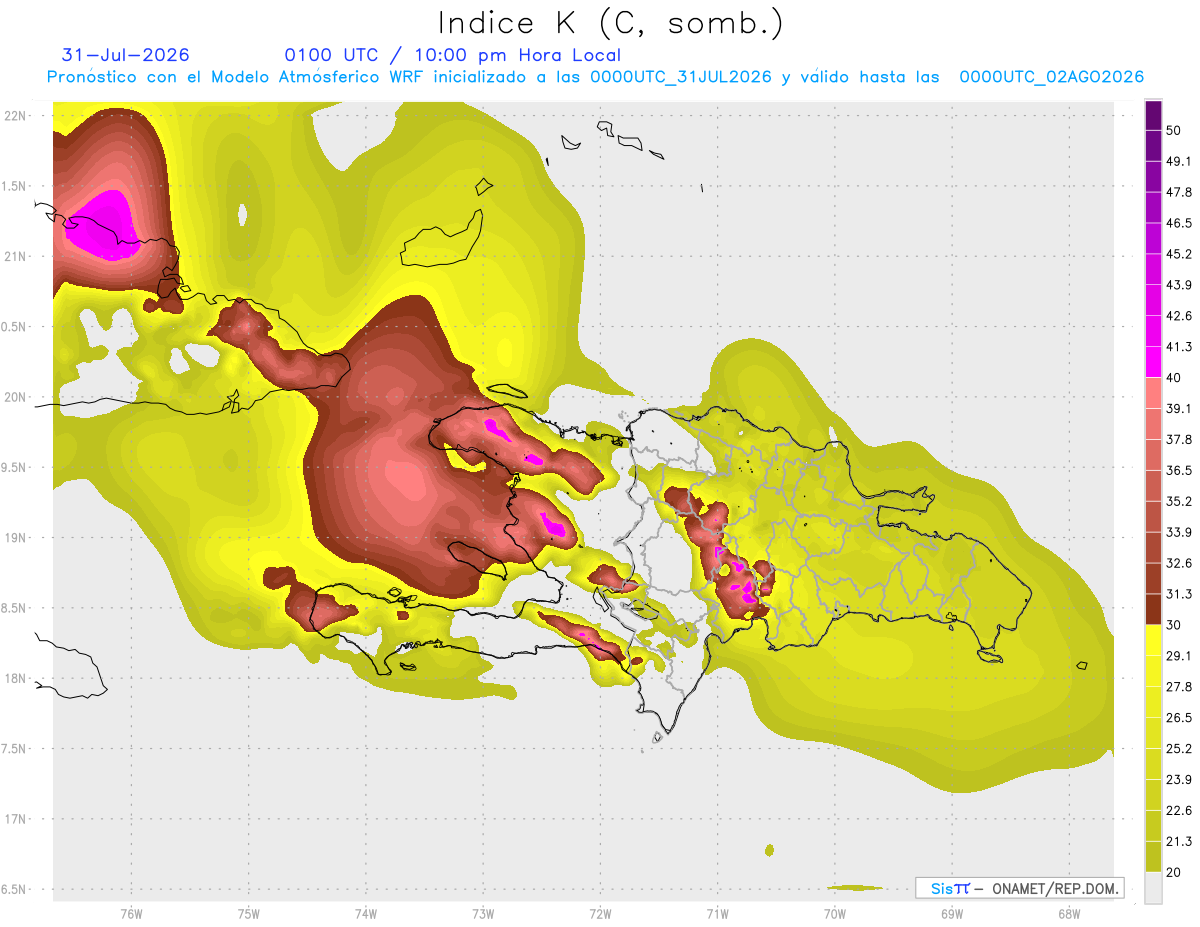
Task: Click the legend value "26.5"
Action: click(1179, 717)
